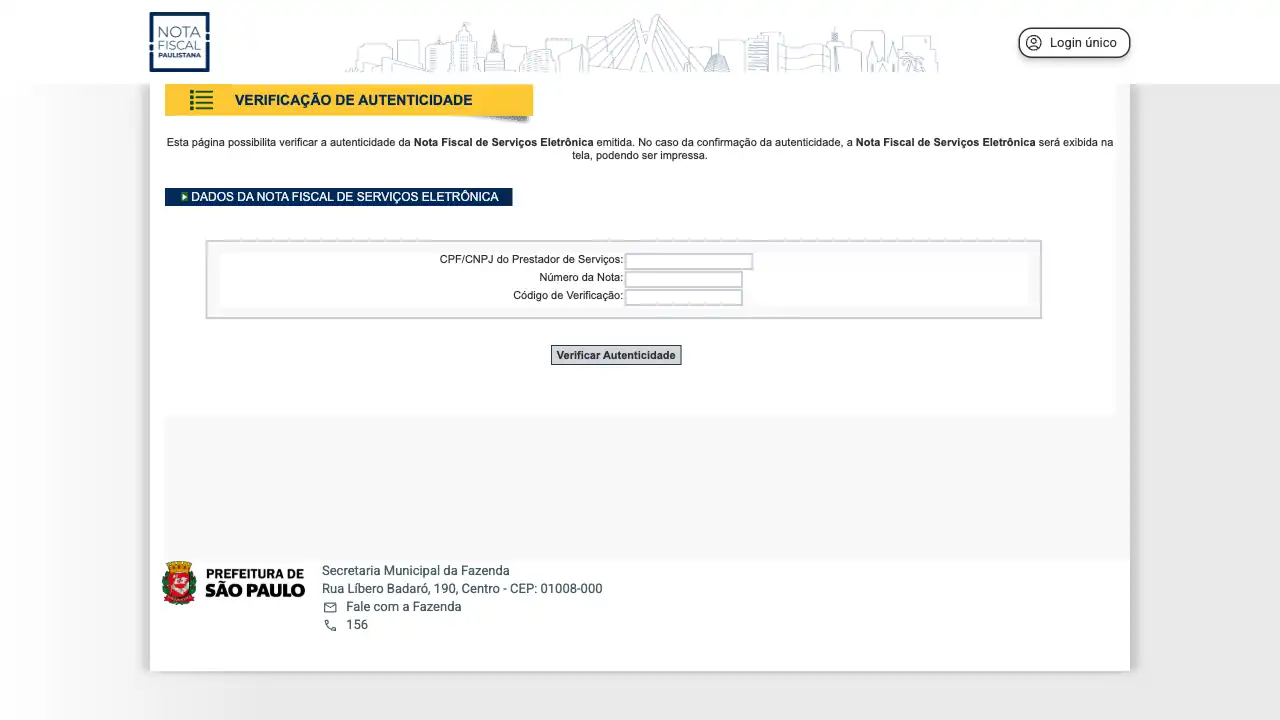Click the Rua Líbero Badaró address line
The width and height of the screenshot is (1280, 720).
(x=461, y=589)
